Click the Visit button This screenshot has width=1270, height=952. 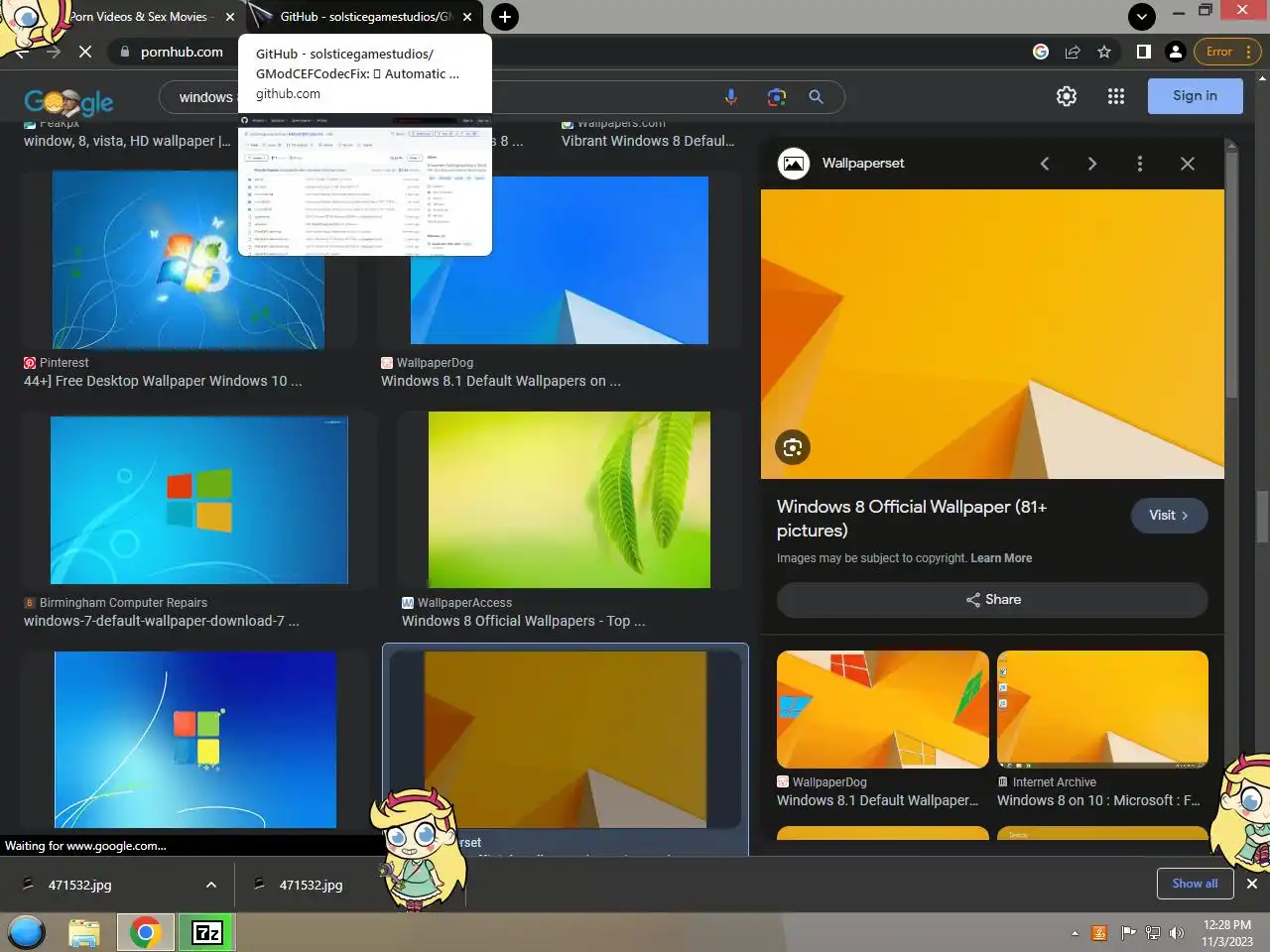(x=1169, y=516)
